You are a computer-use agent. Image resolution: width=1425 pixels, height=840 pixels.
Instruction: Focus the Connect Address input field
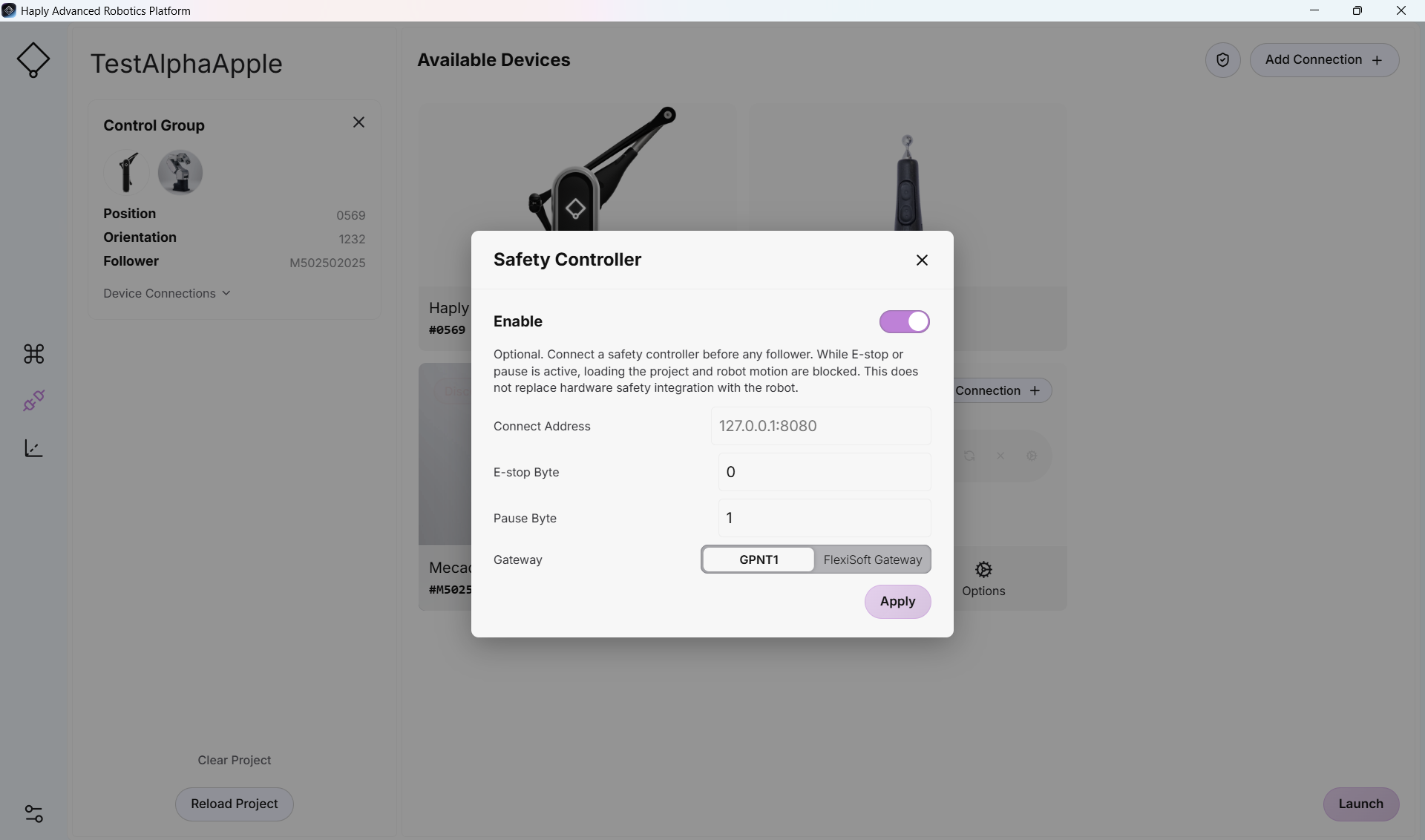821,426
